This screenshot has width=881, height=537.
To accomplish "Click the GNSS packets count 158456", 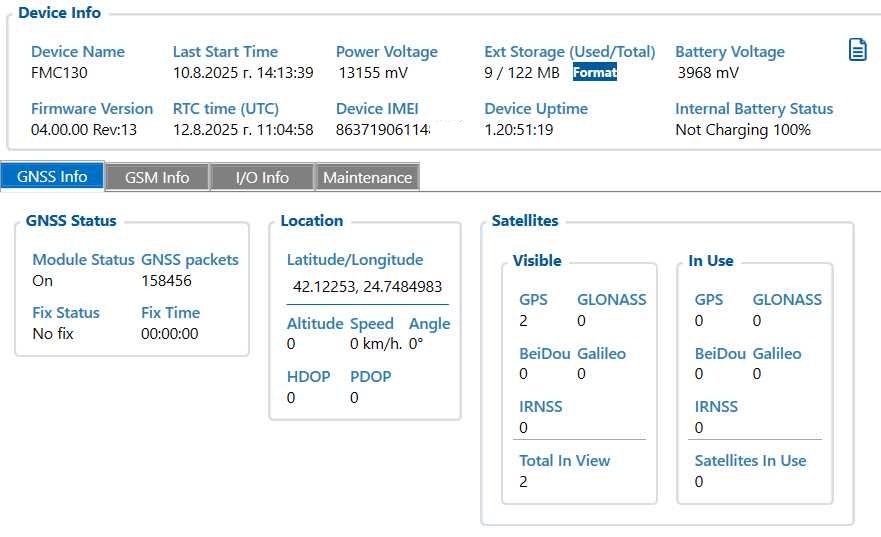I will (166, 282).
